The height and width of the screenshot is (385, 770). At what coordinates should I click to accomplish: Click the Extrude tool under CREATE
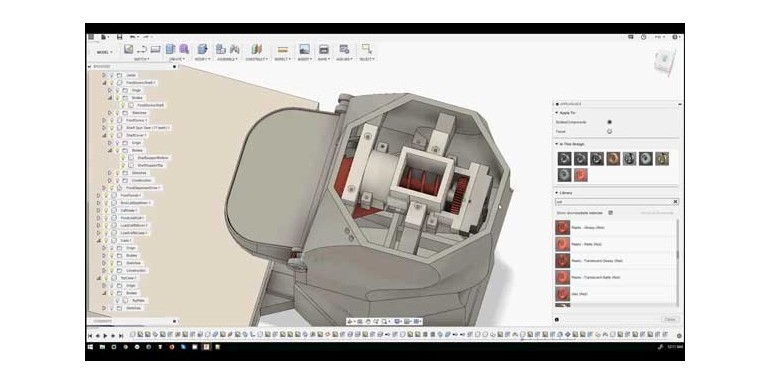(170, 49)
